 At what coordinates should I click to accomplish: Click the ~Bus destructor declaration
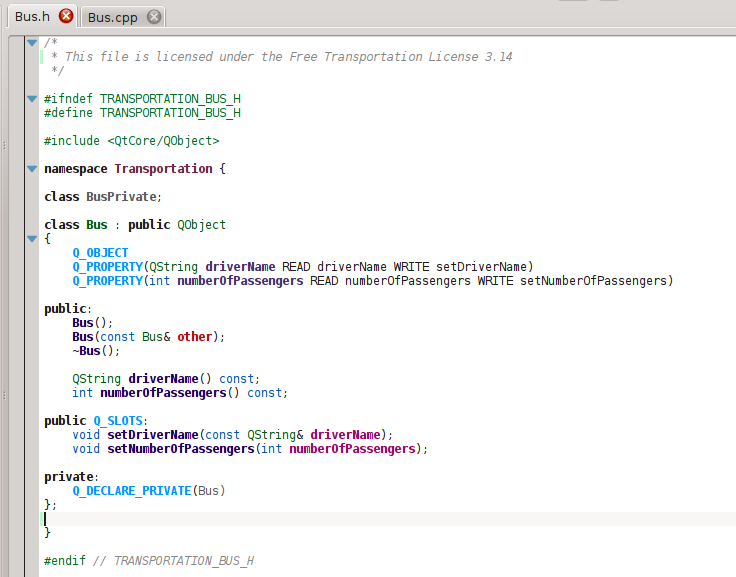point(96,351)
